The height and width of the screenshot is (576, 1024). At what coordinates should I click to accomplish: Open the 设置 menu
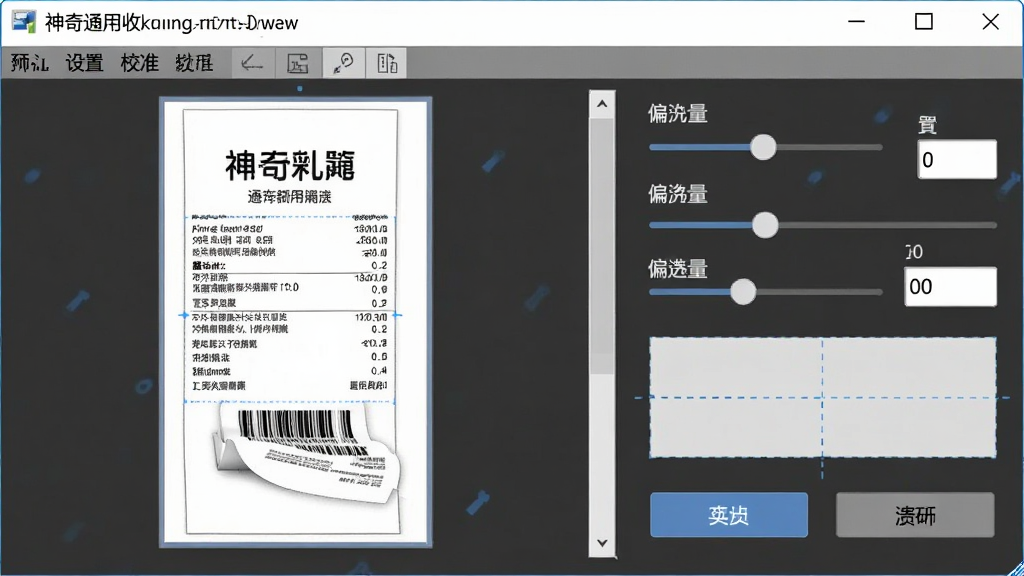(84, 63)
